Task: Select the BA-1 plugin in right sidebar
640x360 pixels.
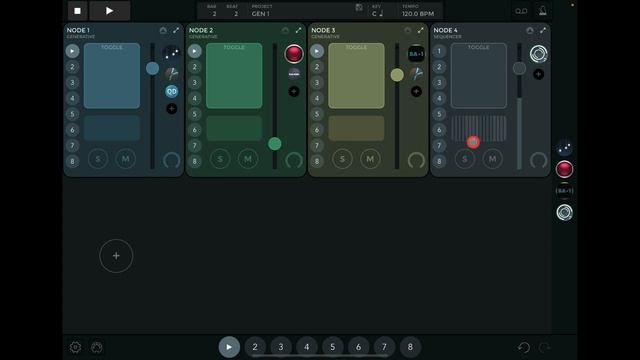Action: point(564,191)
